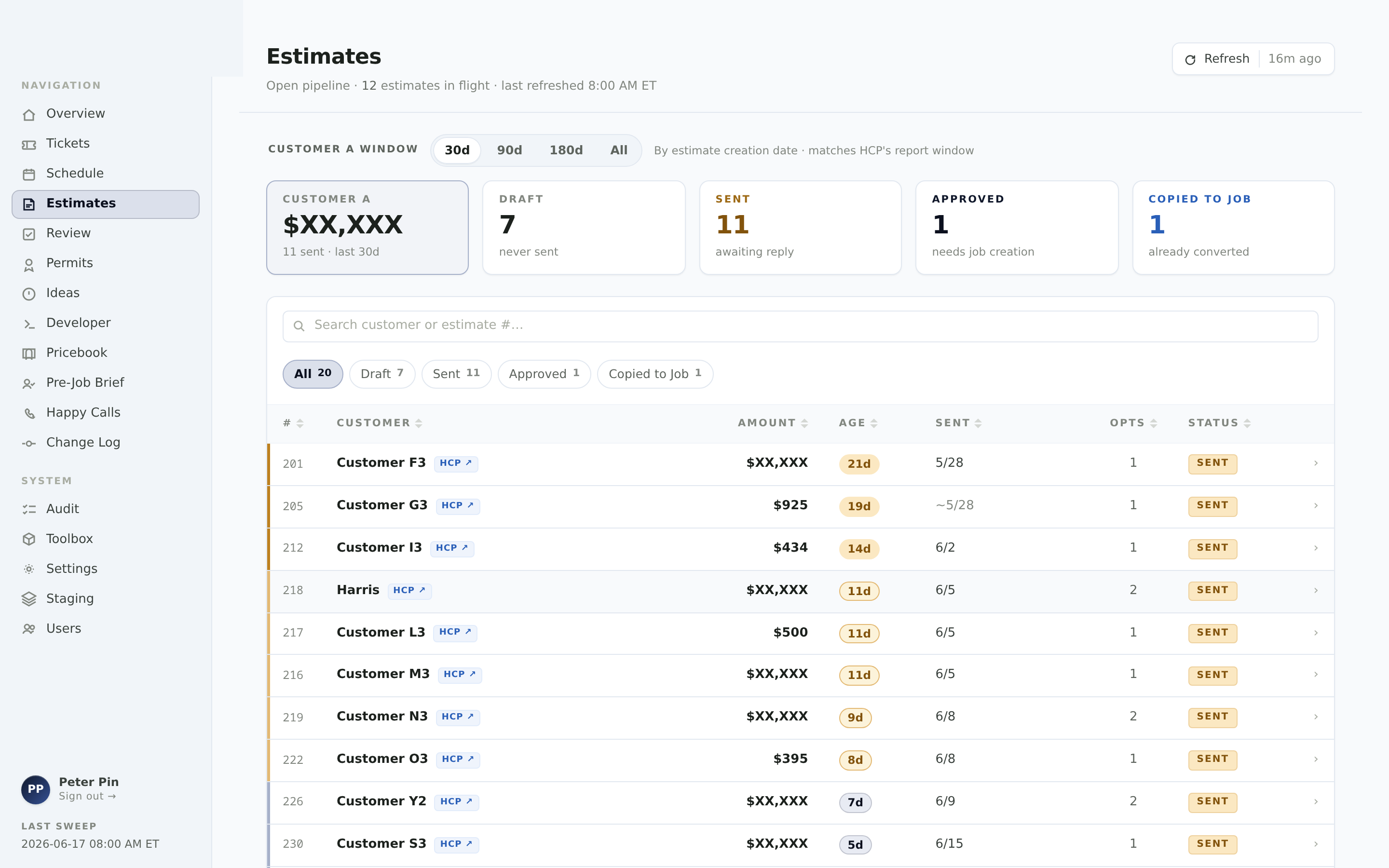Select the Customer A summary card
This screenshot has height=868, width=1389.
368,228
